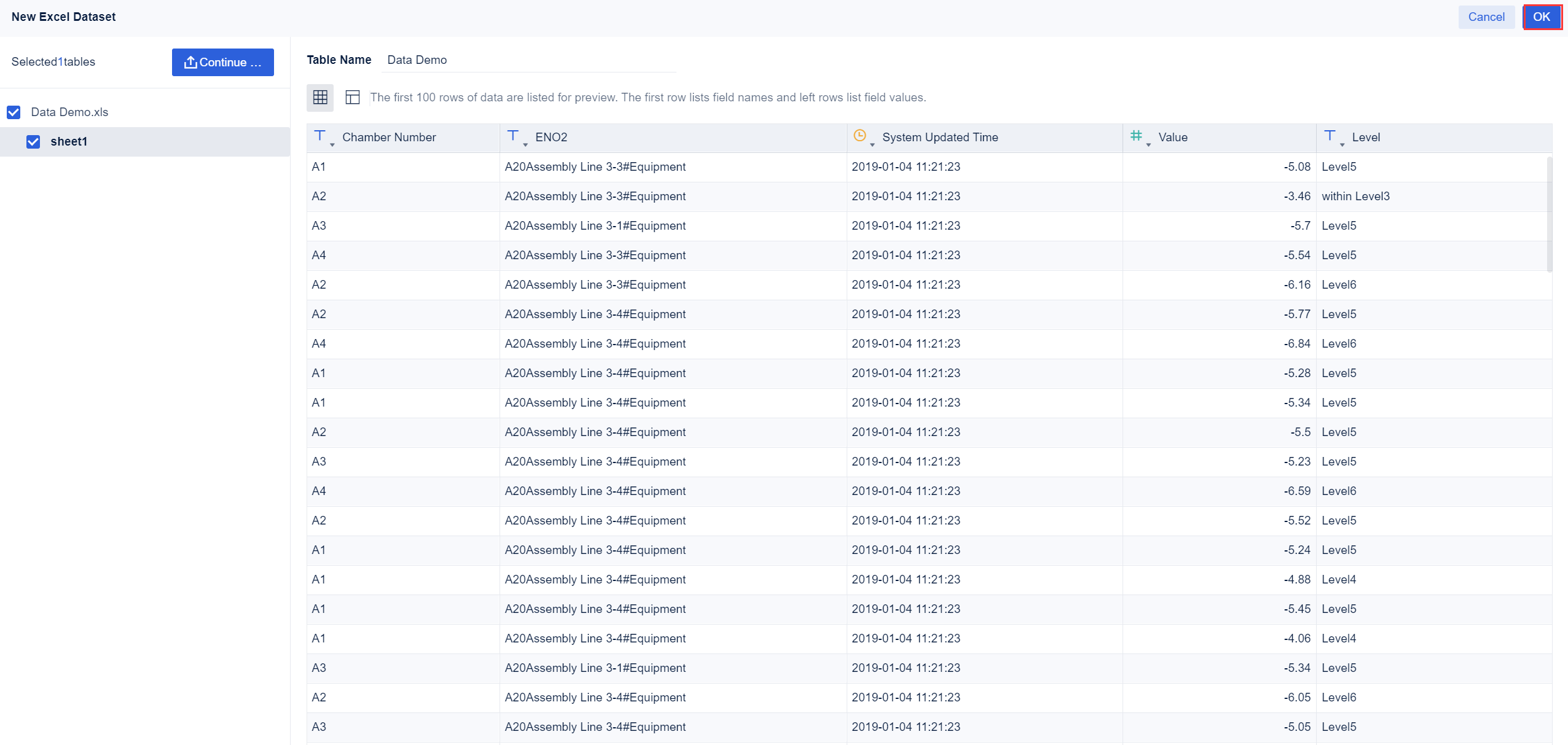Click the preview table vertical scrollbar
The image size is (1568, 745).
pos(1549,214)
